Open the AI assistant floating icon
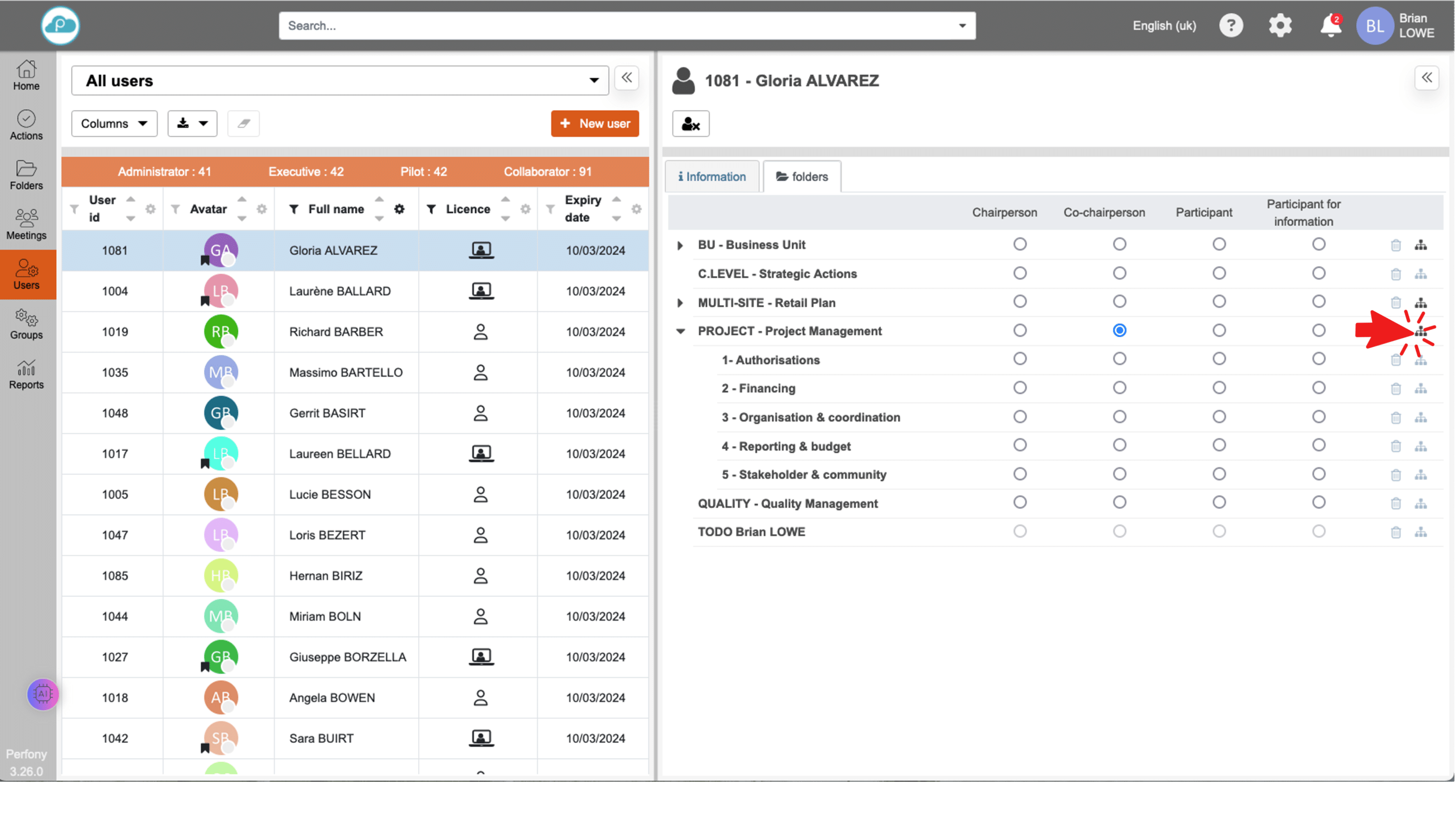Image resolution: width=1456 pixels, height=818 pixels. (43, 694)
